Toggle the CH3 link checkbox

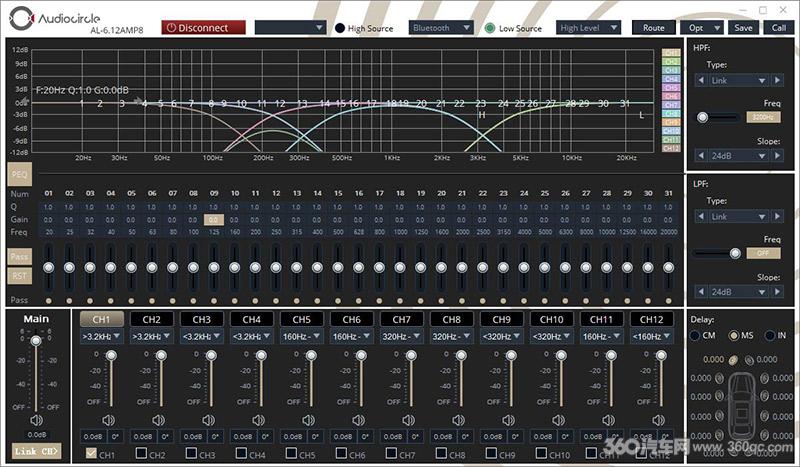[191, 453]
